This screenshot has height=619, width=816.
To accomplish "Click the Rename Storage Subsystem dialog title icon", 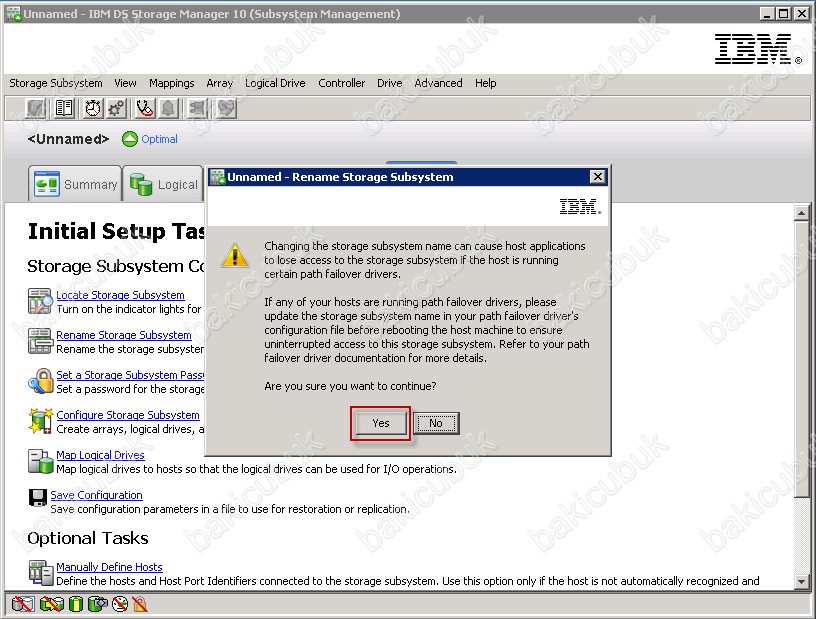I will click(x=217, y=177).
